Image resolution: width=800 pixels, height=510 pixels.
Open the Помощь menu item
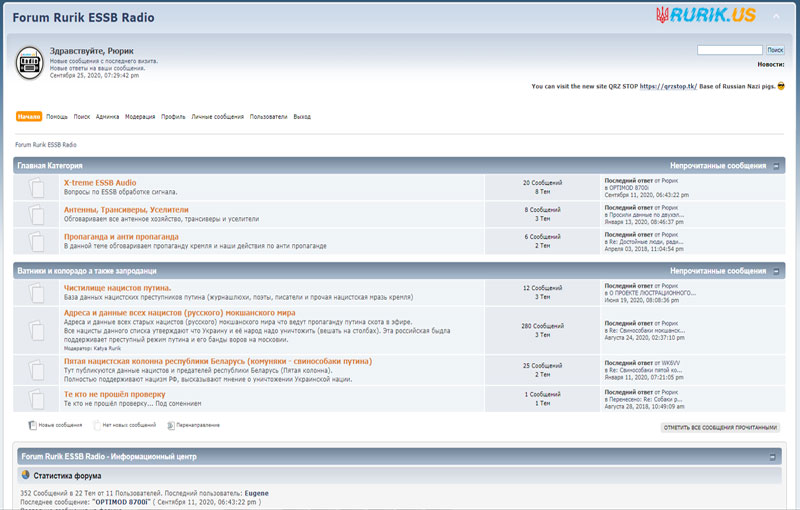pyautogui.click(x=57, y=117)
